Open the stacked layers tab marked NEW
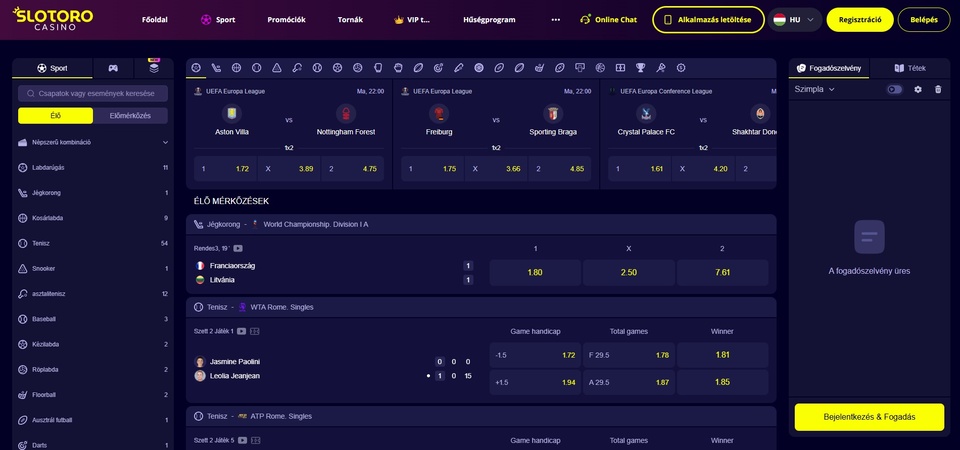Viewport: 960px width, 450px height. tap(154, 67)
